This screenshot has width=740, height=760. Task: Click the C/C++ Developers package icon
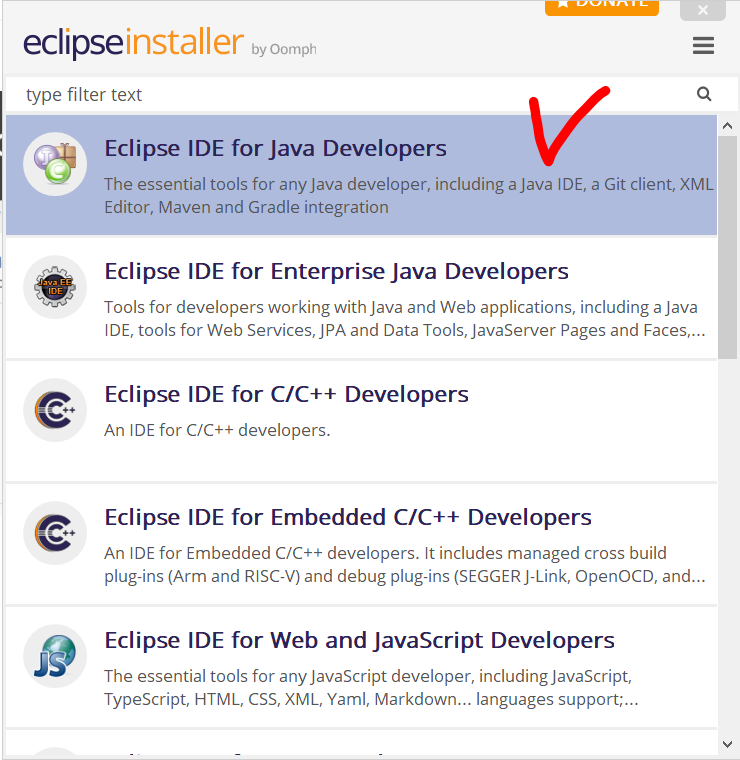55,410
